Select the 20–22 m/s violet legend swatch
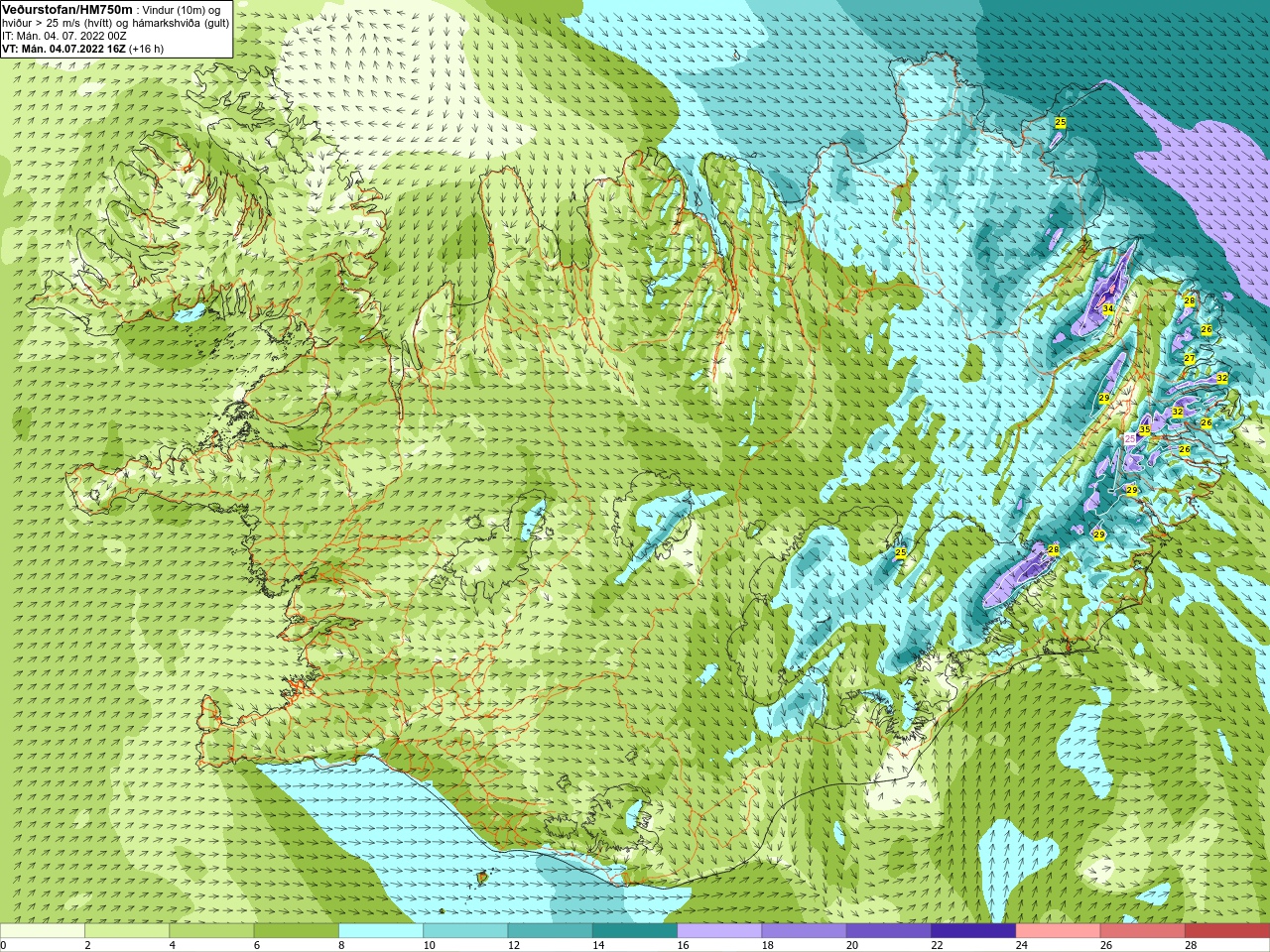The width and height of the screenshot is (1270, 952). coord(889,931)
